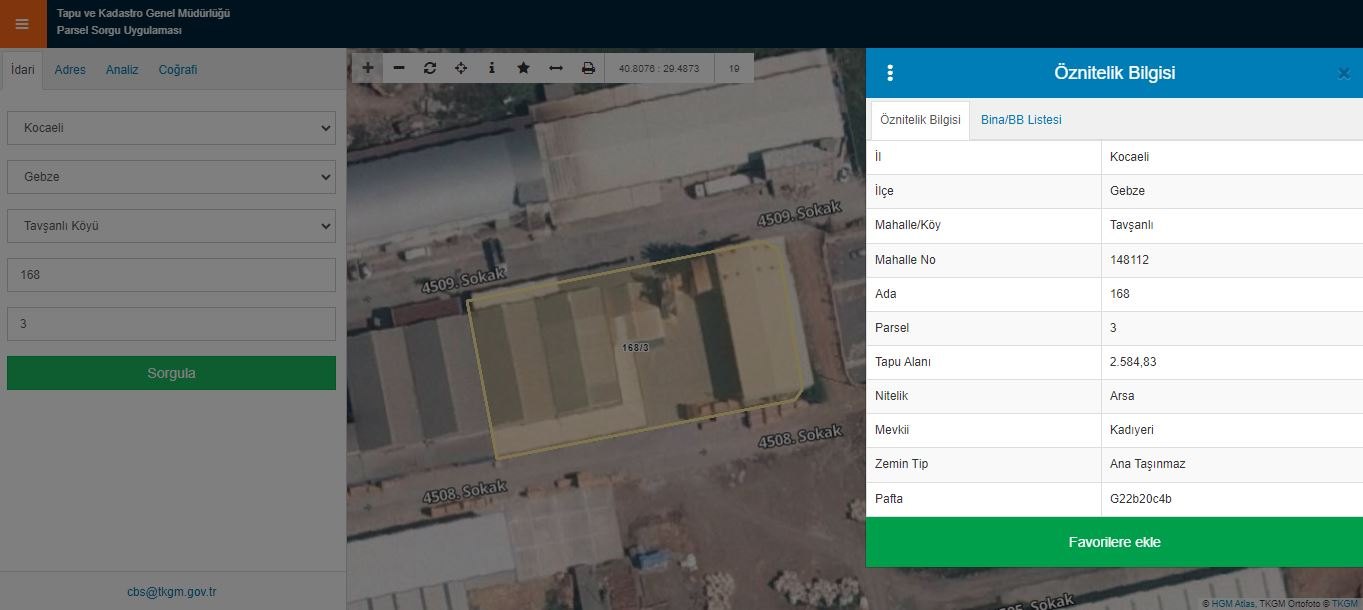Open the cbs@tkgm.gov.tr email link
The image size is (1363, 610).
click(x=171, y=592)
